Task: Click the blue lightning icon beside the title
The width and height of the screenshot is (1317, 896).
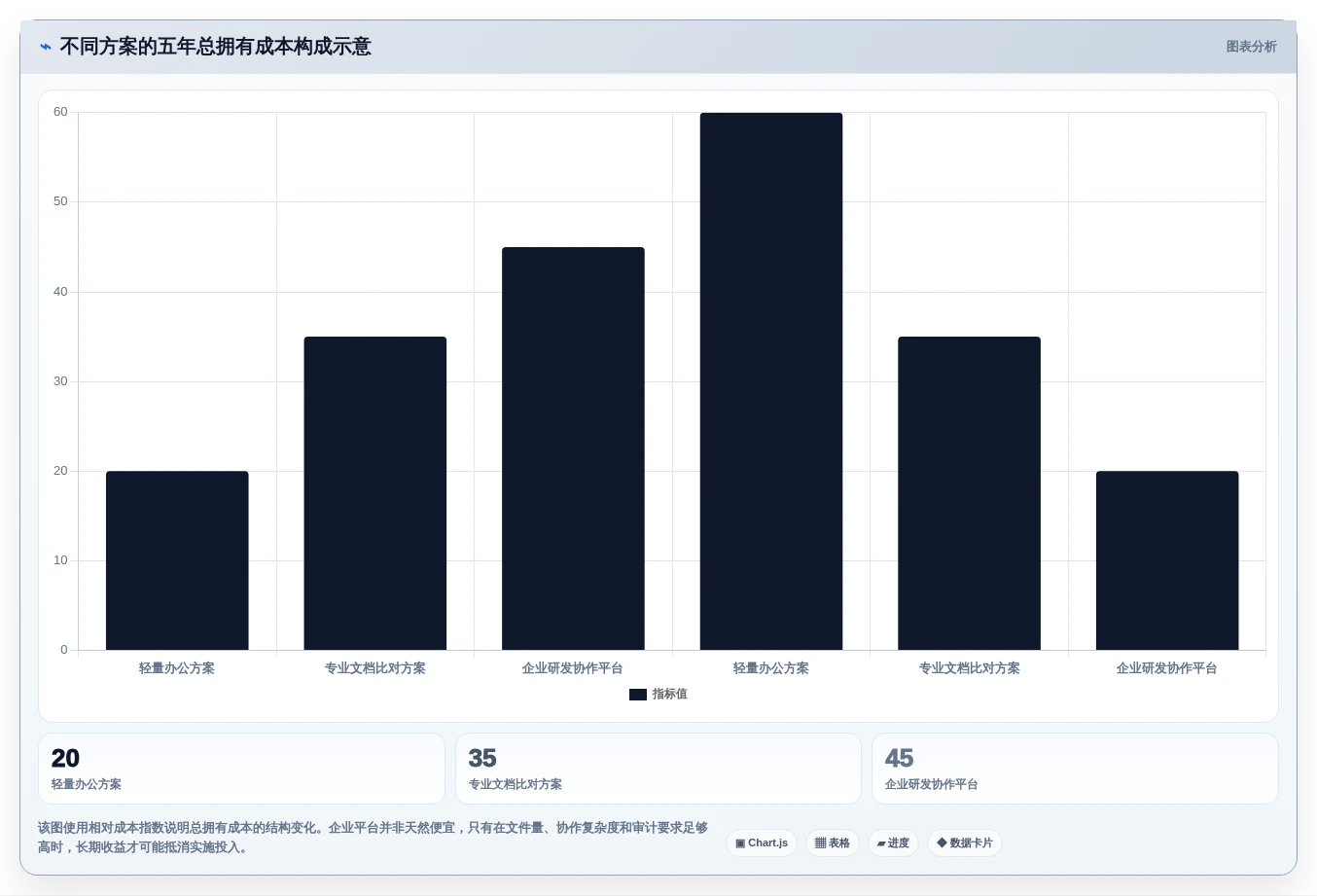Action: (x=45, y=47)
